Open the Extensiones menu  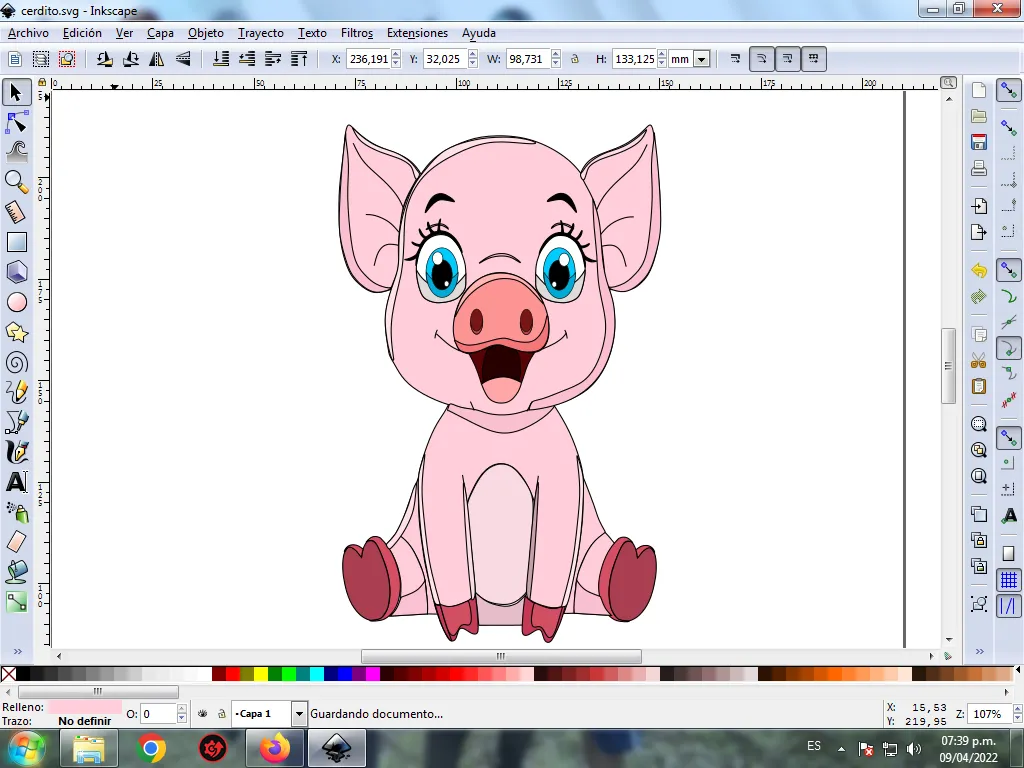[417, 33]
